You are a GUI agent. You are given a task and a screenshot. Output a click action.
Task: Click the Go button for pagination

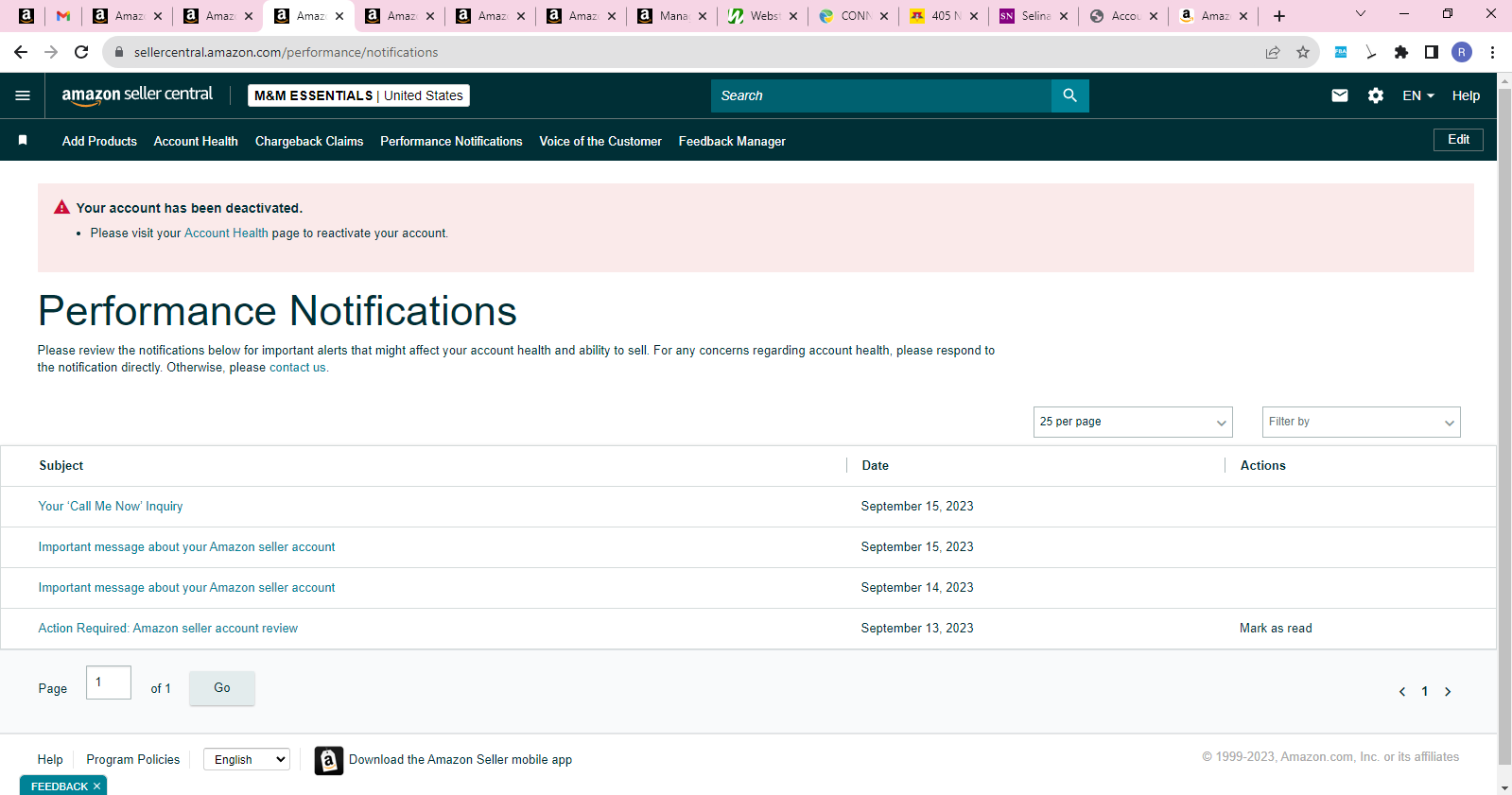click(222, 688)
